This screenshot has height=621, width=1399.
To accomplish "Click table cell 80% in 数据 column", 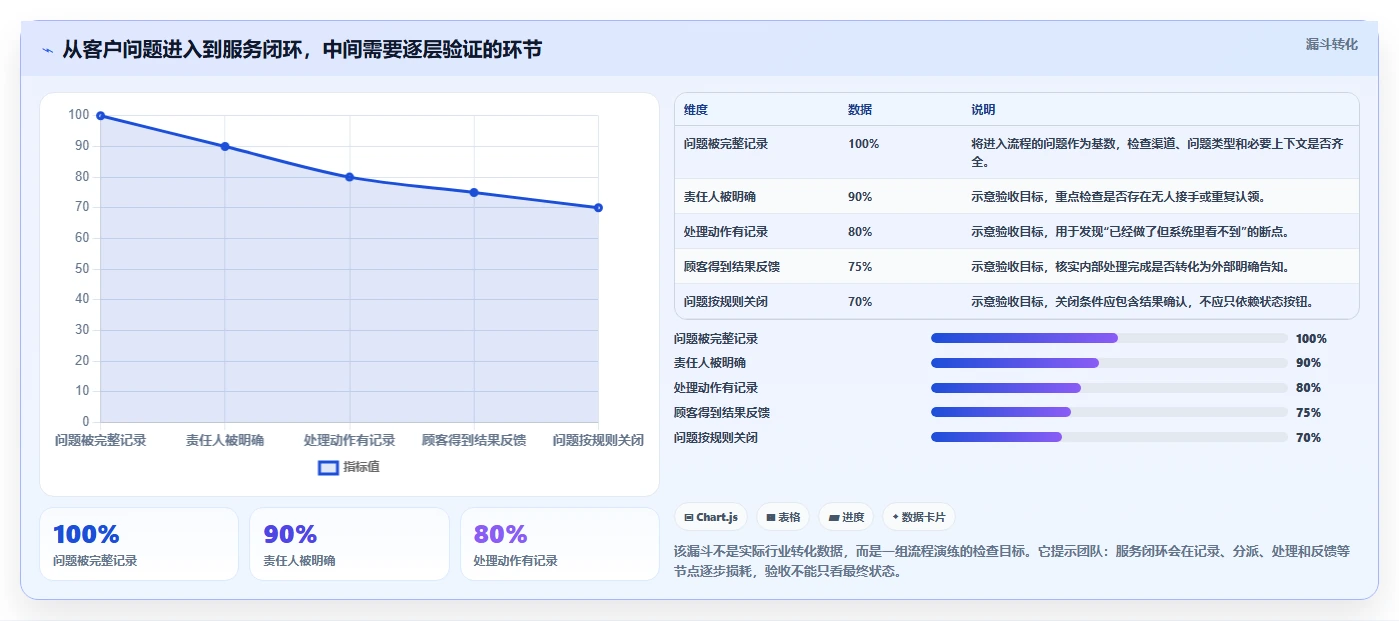I will pos(860,232).
